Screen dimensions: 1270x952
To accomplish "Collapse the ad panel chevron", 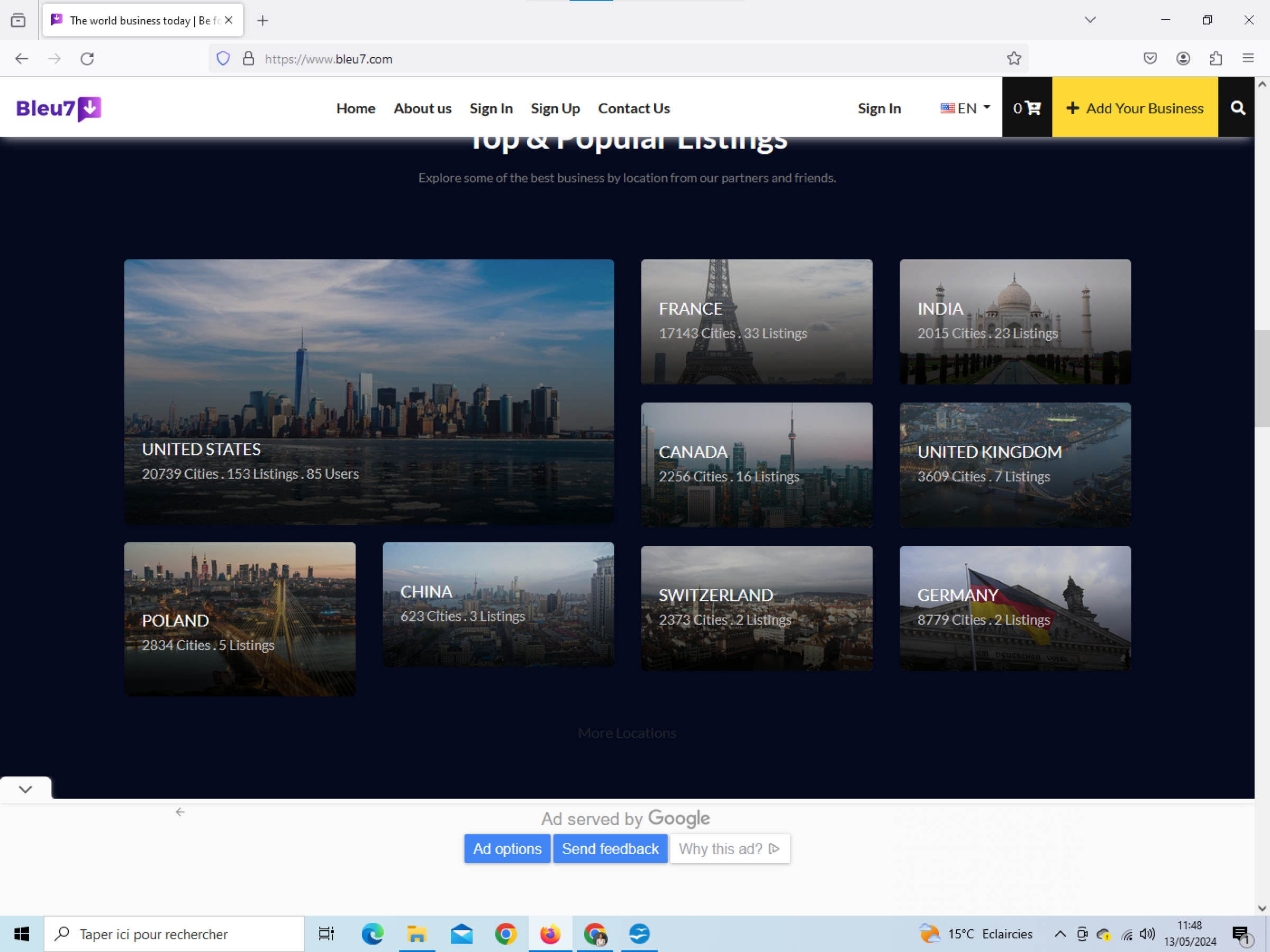I will (25, 789).
